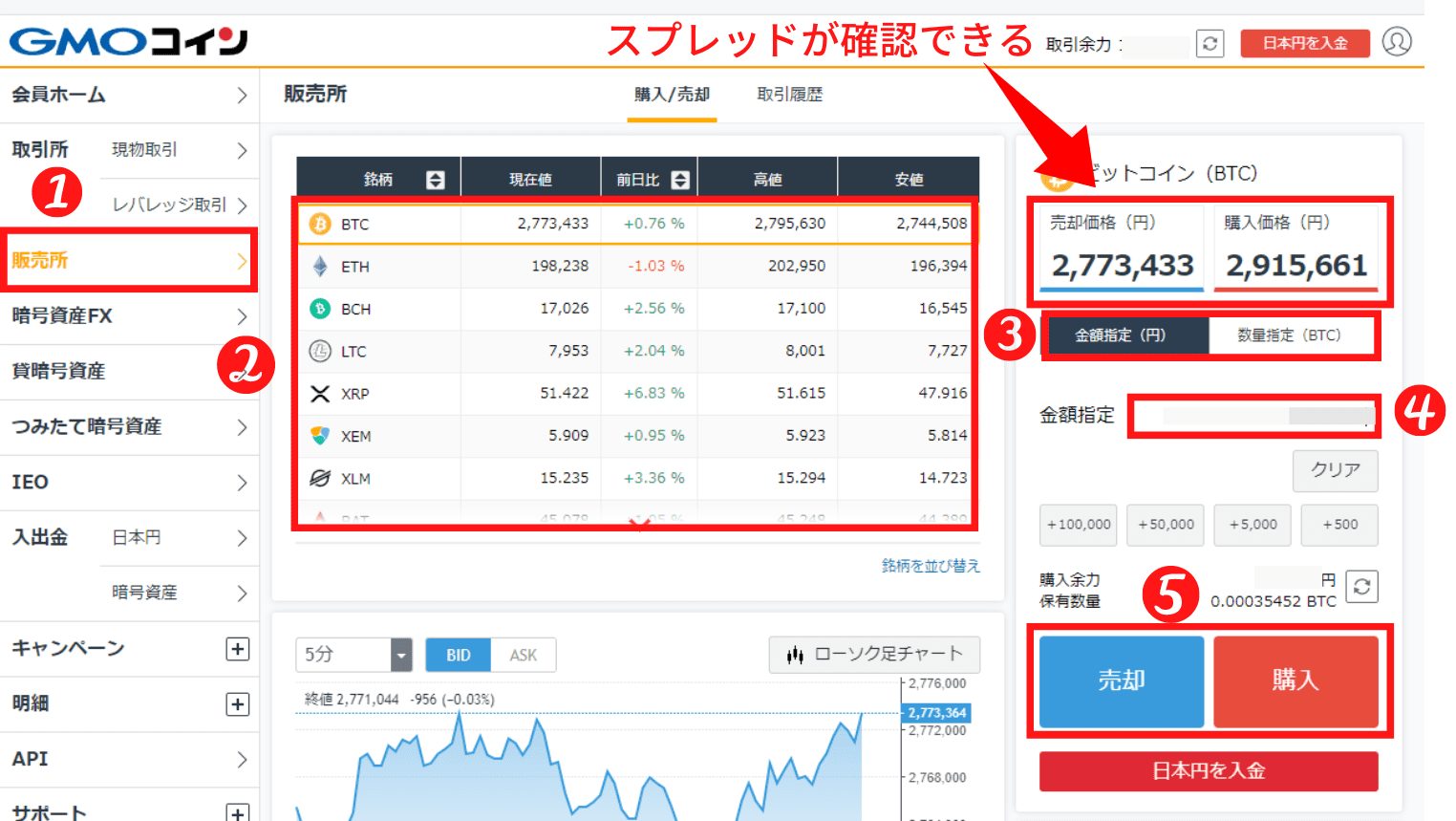Open the user account profile icon
The image size is (1456, 821).
click(x=1396, y=42)
